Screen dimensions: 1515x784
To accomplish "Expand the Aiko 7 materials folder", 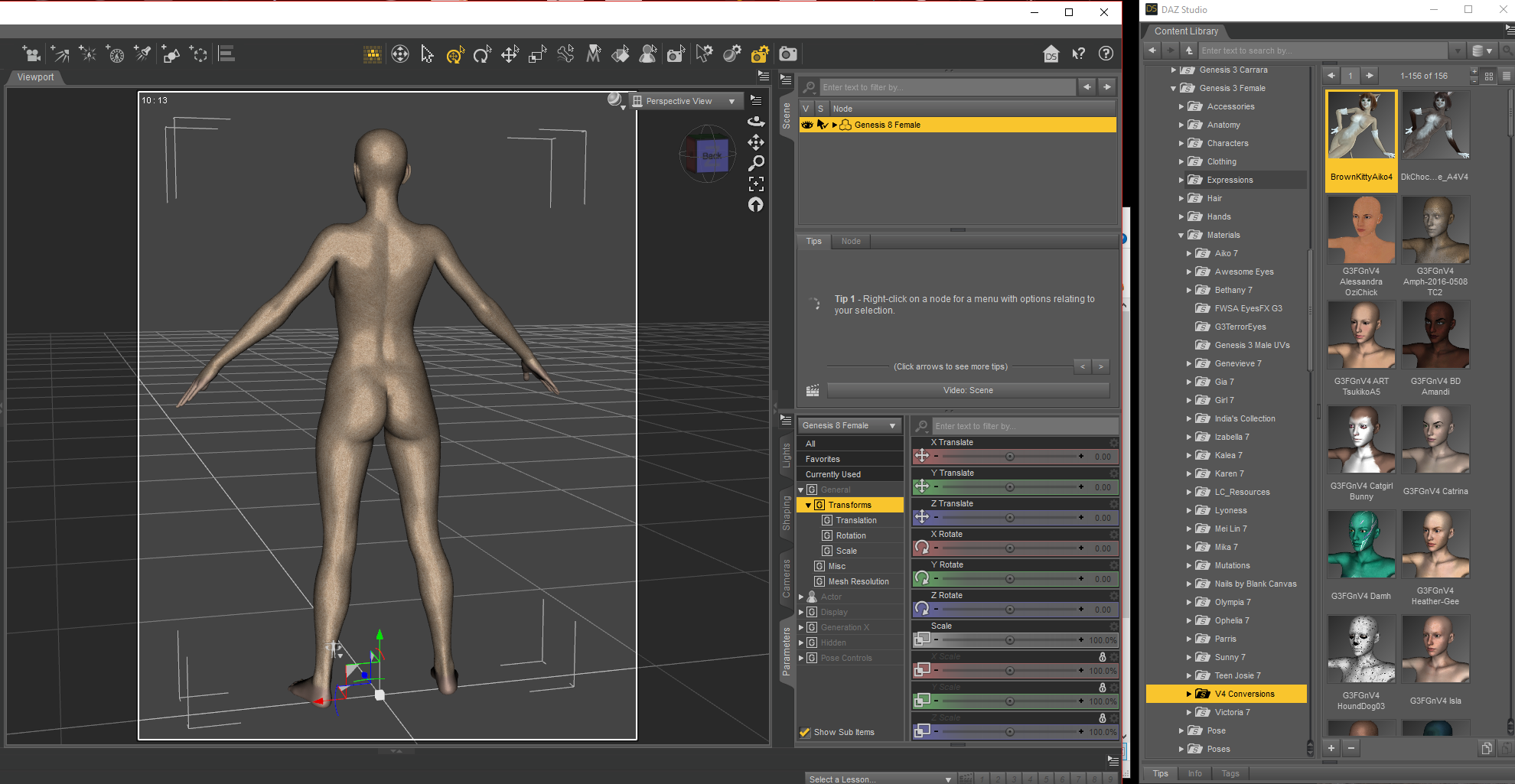I will pos(1189,253).
